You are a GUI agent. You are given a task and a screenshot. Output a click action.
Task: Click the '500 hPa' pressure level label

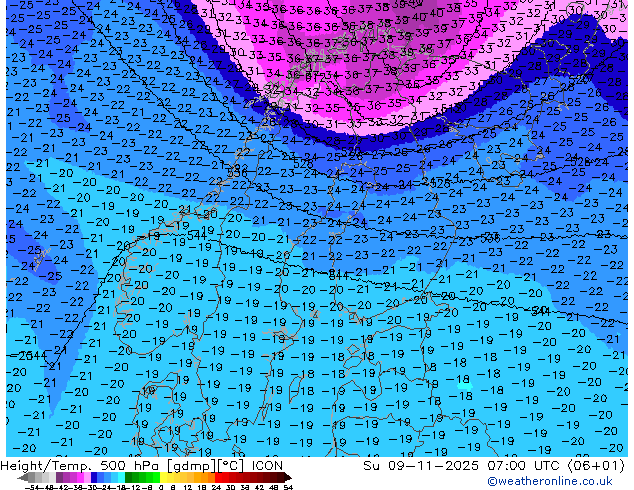pos(129,466)
